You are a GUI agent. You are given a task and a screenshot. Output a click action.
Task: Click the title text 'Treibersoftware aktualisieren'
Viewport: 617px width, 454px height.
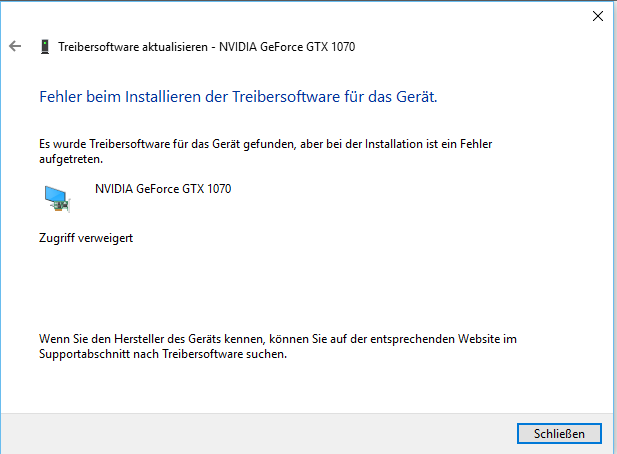click(133, 47)
